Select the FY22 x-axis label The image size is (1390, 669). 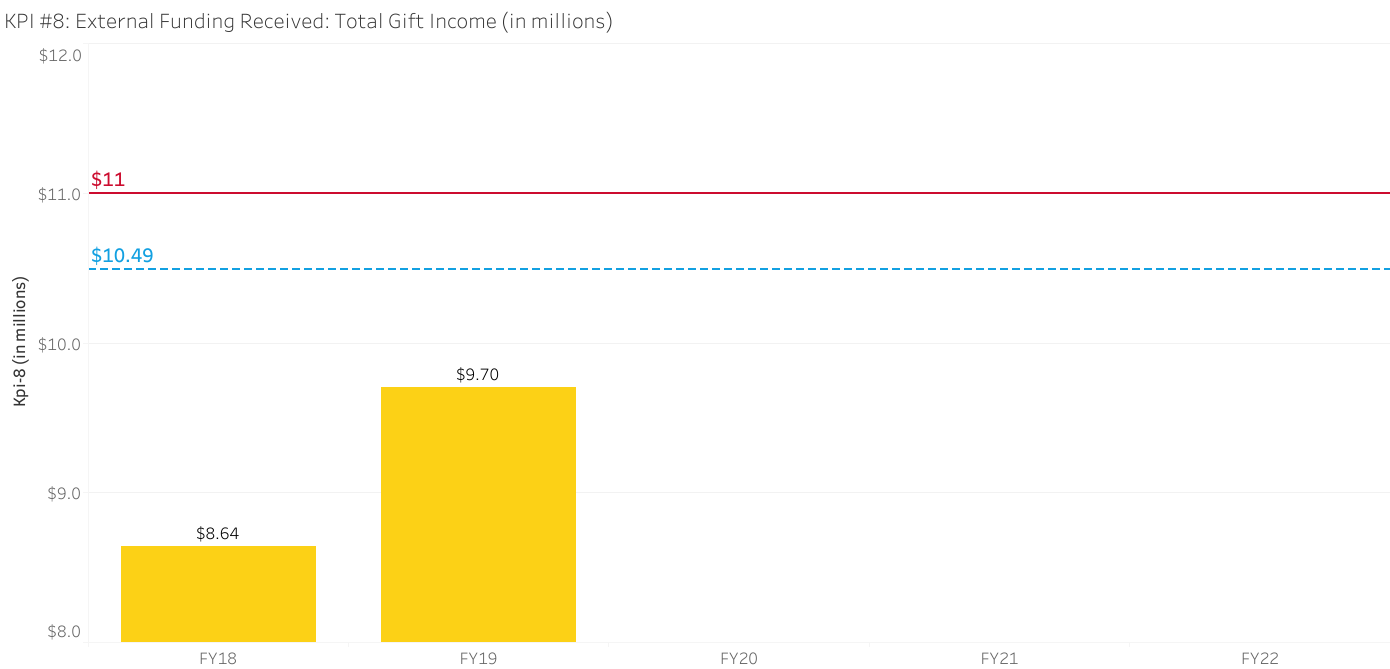1259,658
